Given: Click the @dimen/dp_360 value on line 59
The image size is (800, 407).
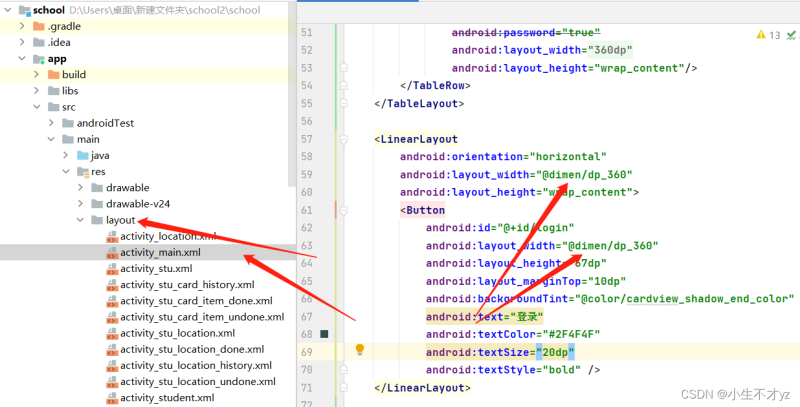Looking at the screenshot, I should tap(584, 174).
